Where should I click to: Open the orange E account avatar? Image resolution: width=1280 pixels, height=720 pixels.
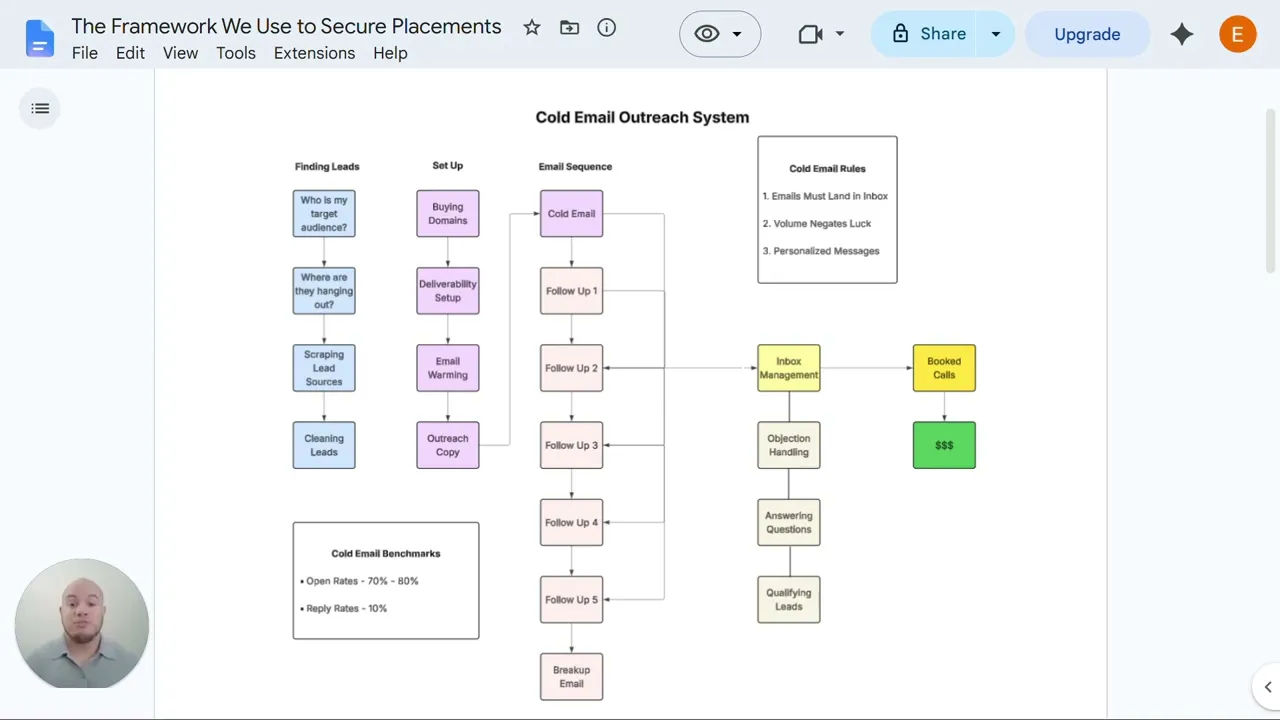coord(1237,34)
